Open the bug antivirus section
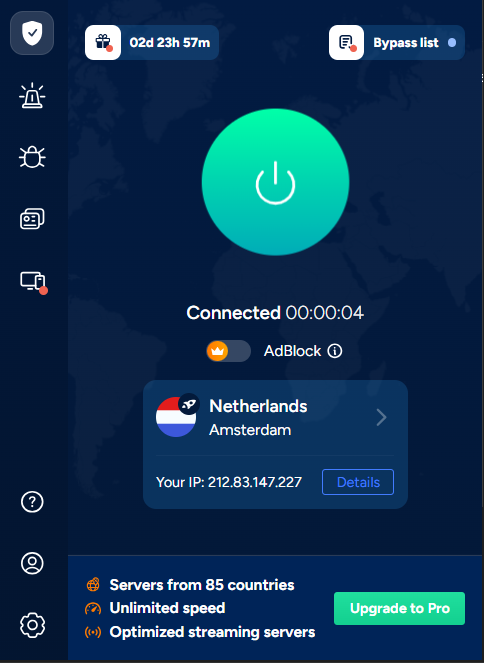Image resolution: width=484 pixels, height=663 pixels. [32, 157]
